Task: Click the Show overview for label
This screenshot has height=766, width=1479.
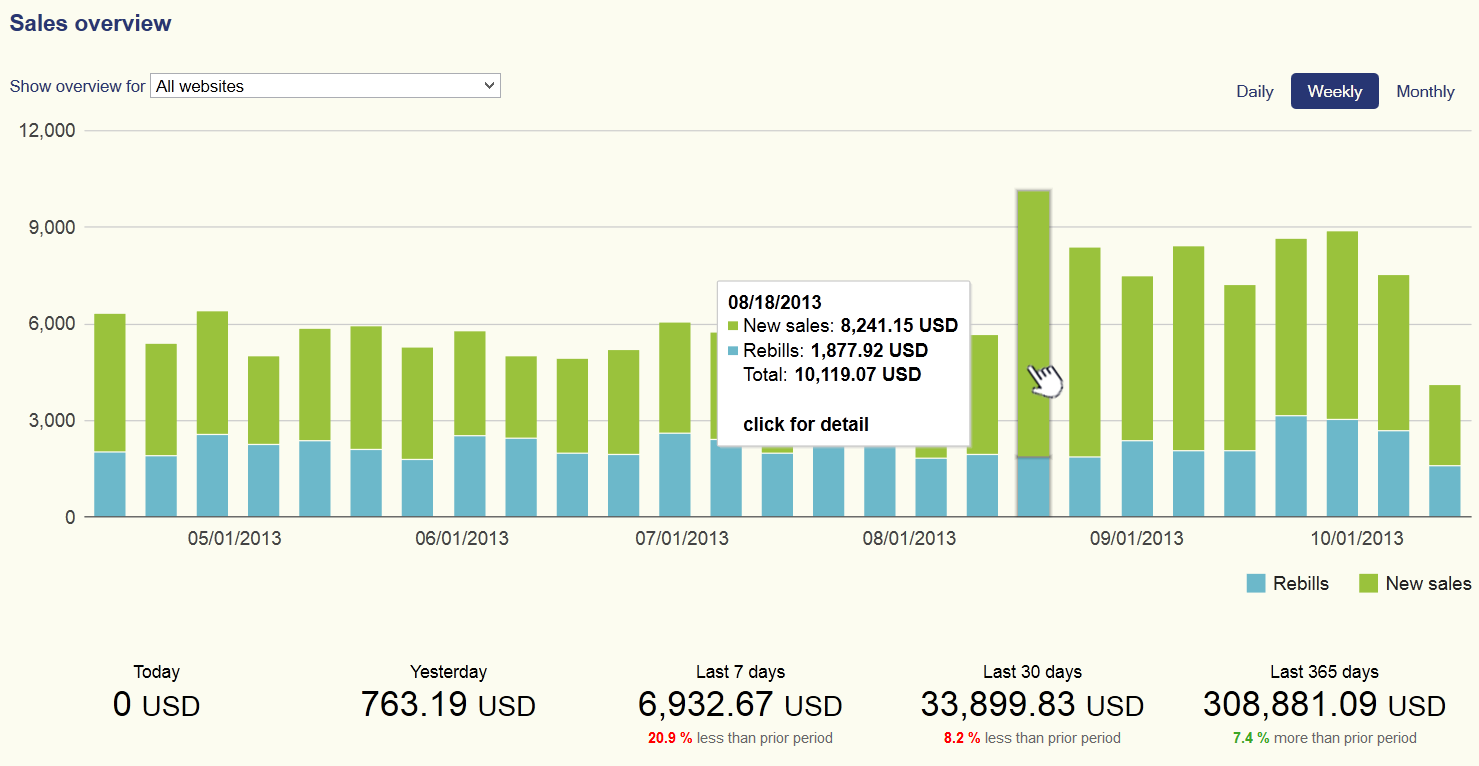Action: [x=78, y=86]
